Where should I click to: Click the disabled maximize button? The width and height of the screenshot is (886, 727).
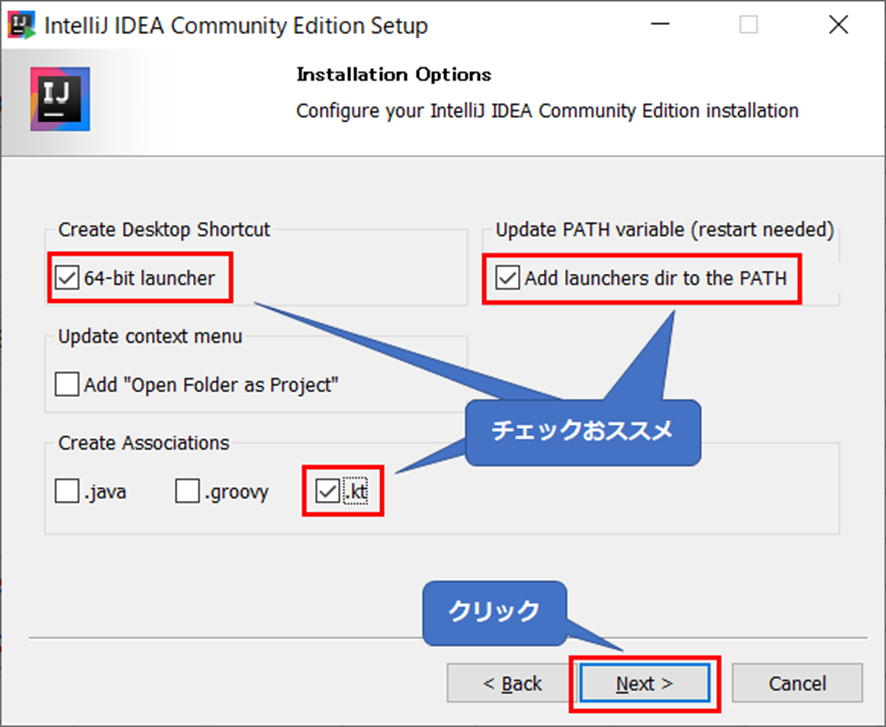(749, 25)
